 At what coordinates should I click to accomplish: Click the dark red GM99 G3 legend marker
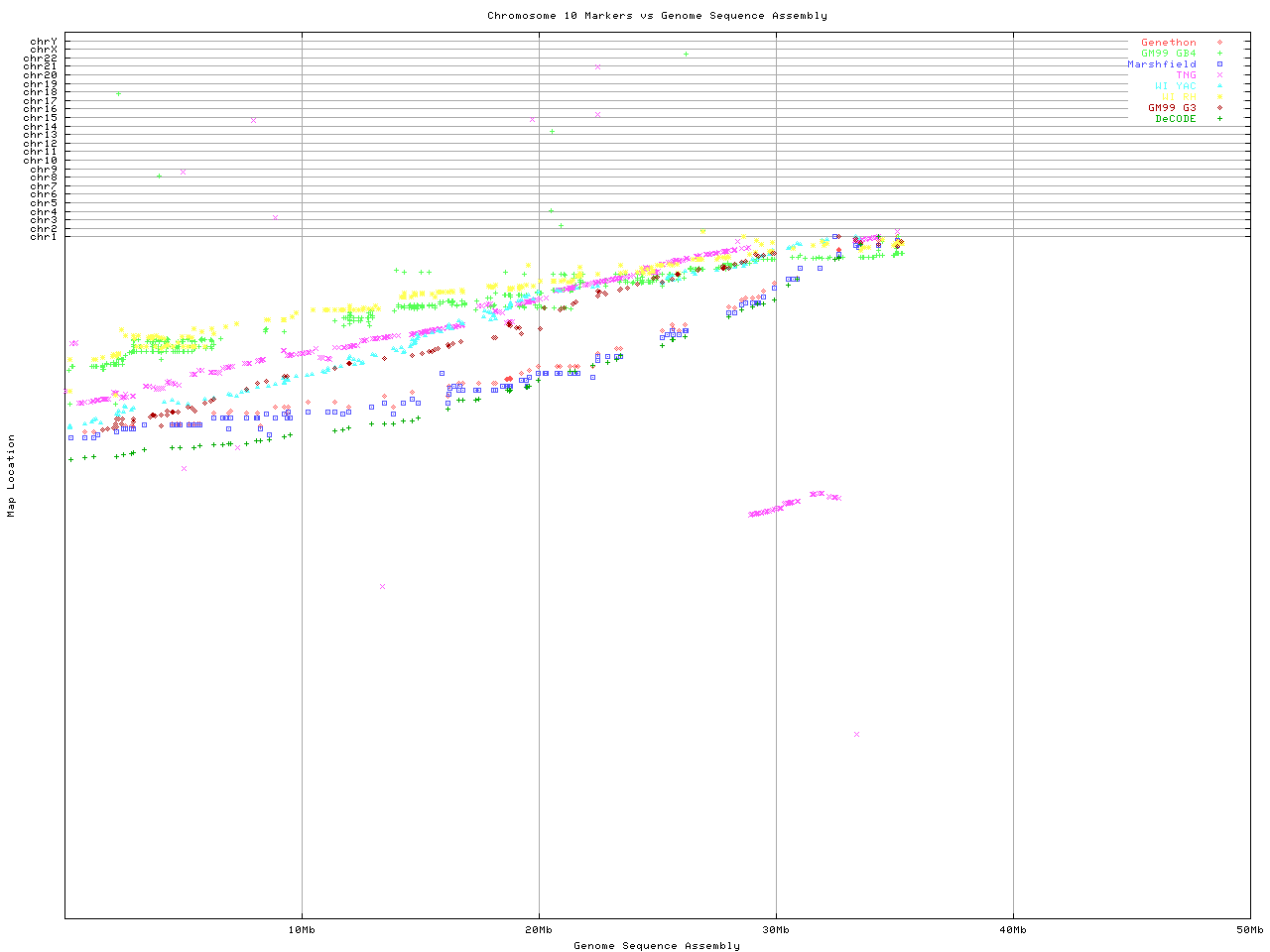[1219, 108]
